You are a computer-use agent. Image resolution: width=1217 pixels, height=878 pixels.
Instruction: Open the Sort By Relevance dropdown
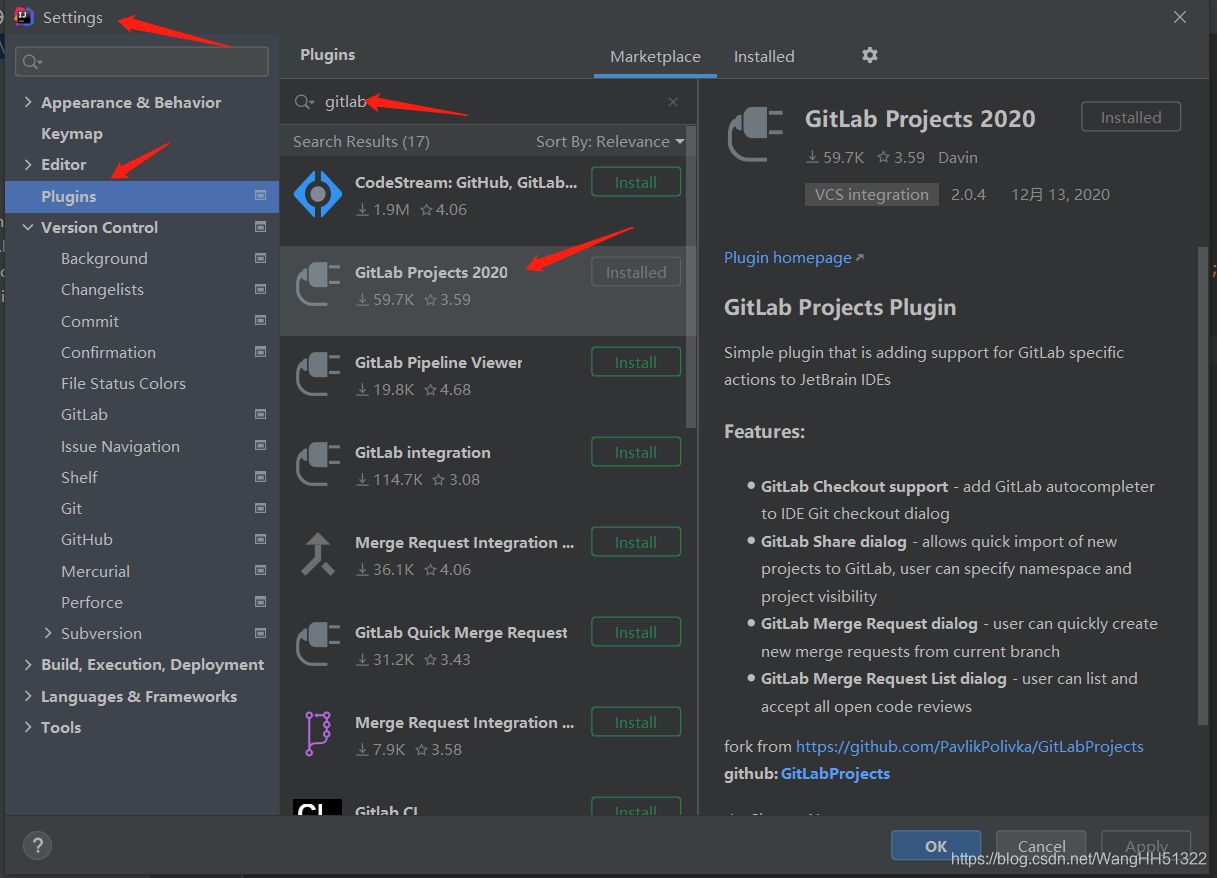click(x=610, y=141)
